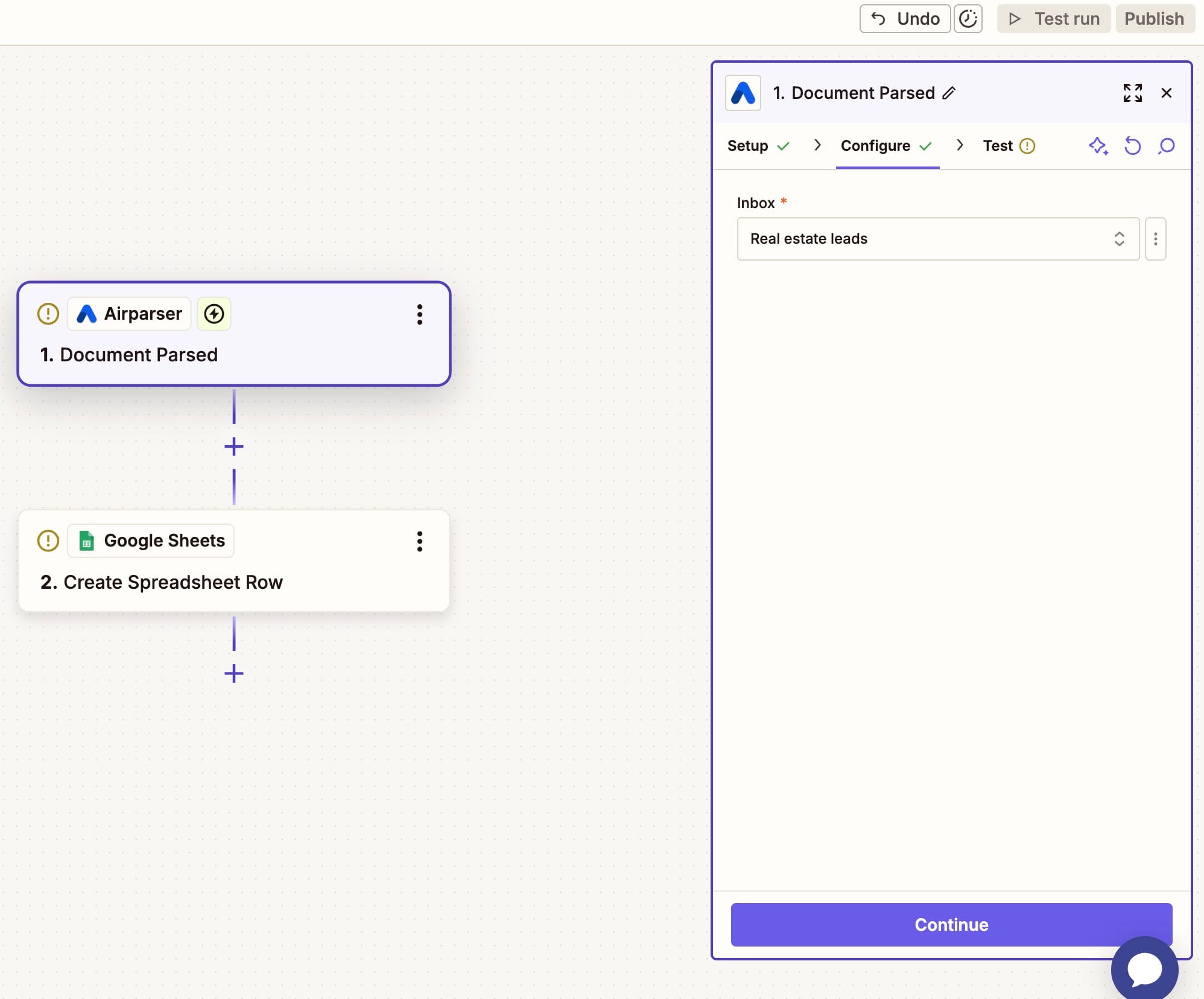Open the chat support bubble
The width and height of the screenshot is (1204, 999).
pyautogui.click(x=1144, y=970)
